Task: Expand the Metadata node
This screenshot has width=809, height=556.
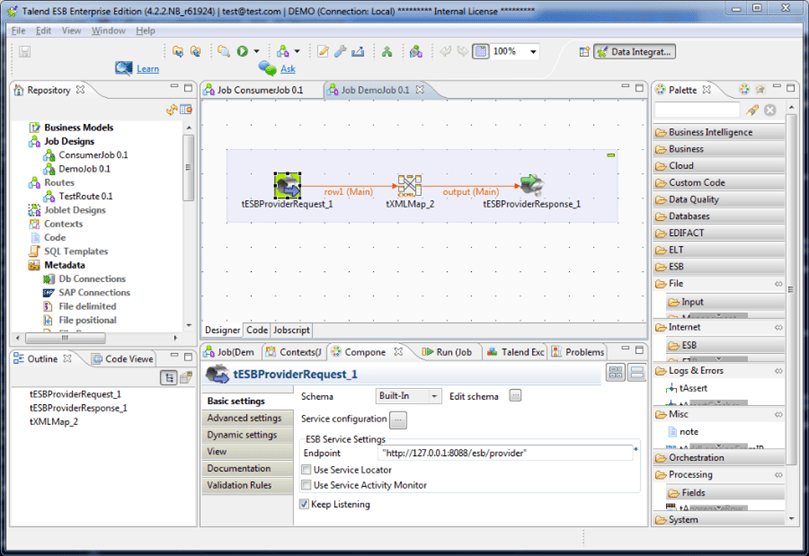Action: (x=64, y=265)
